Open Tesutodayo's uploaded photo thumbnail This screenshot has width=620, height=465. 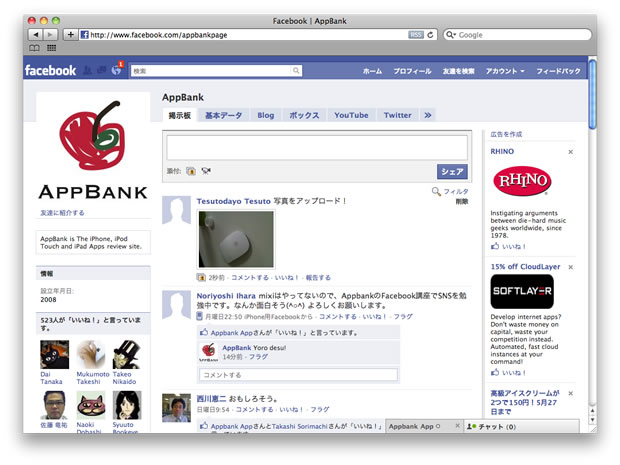point(236,239)
